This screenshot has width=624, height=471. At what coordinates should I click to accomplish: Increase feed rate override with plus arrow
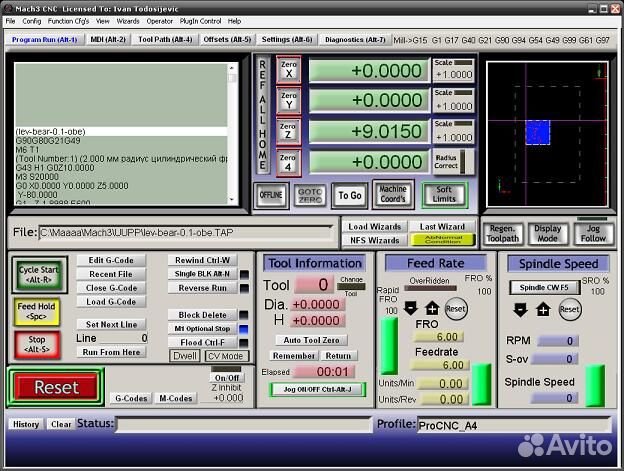point(432,308)
